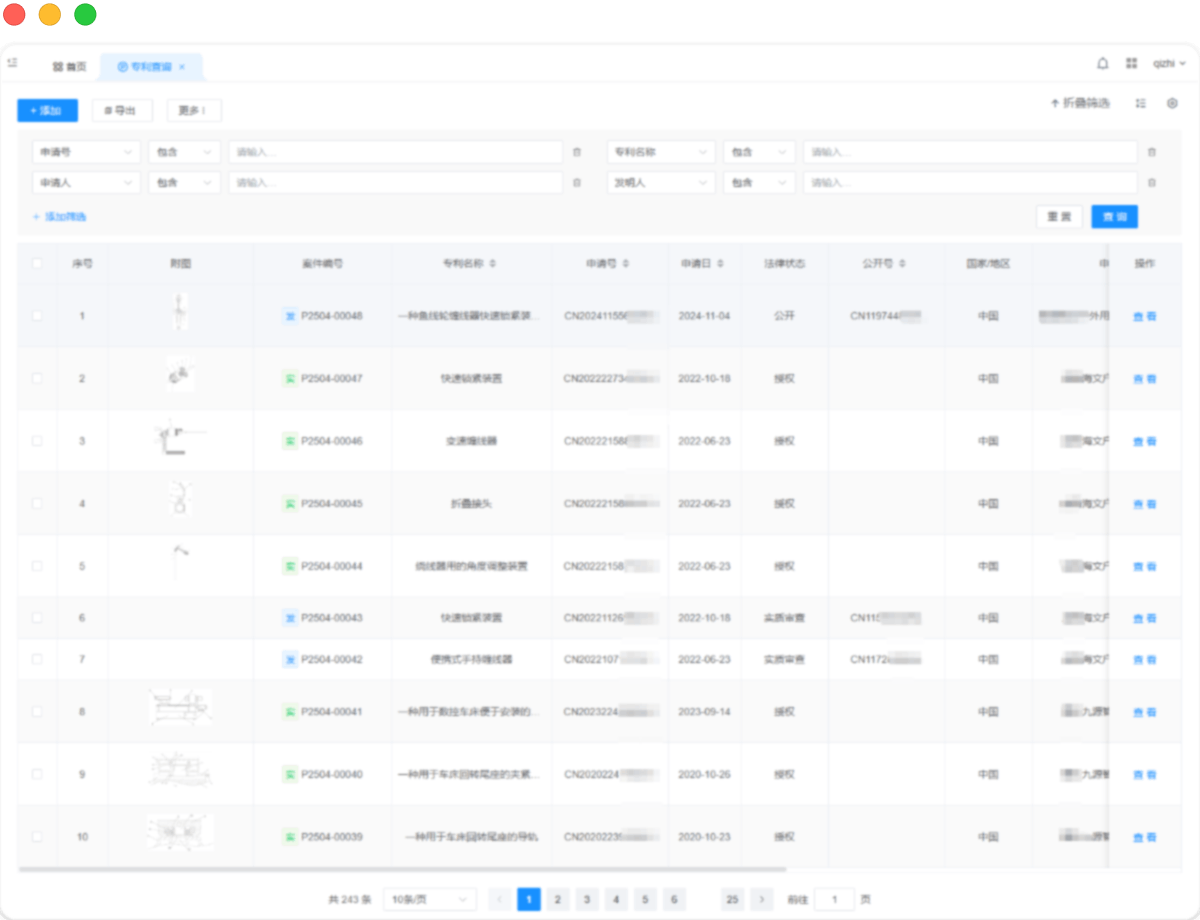Tick the select-all checkbox in table header
Screen dimensions: 1200x920
pyautogui.click(x=38, y=264)
